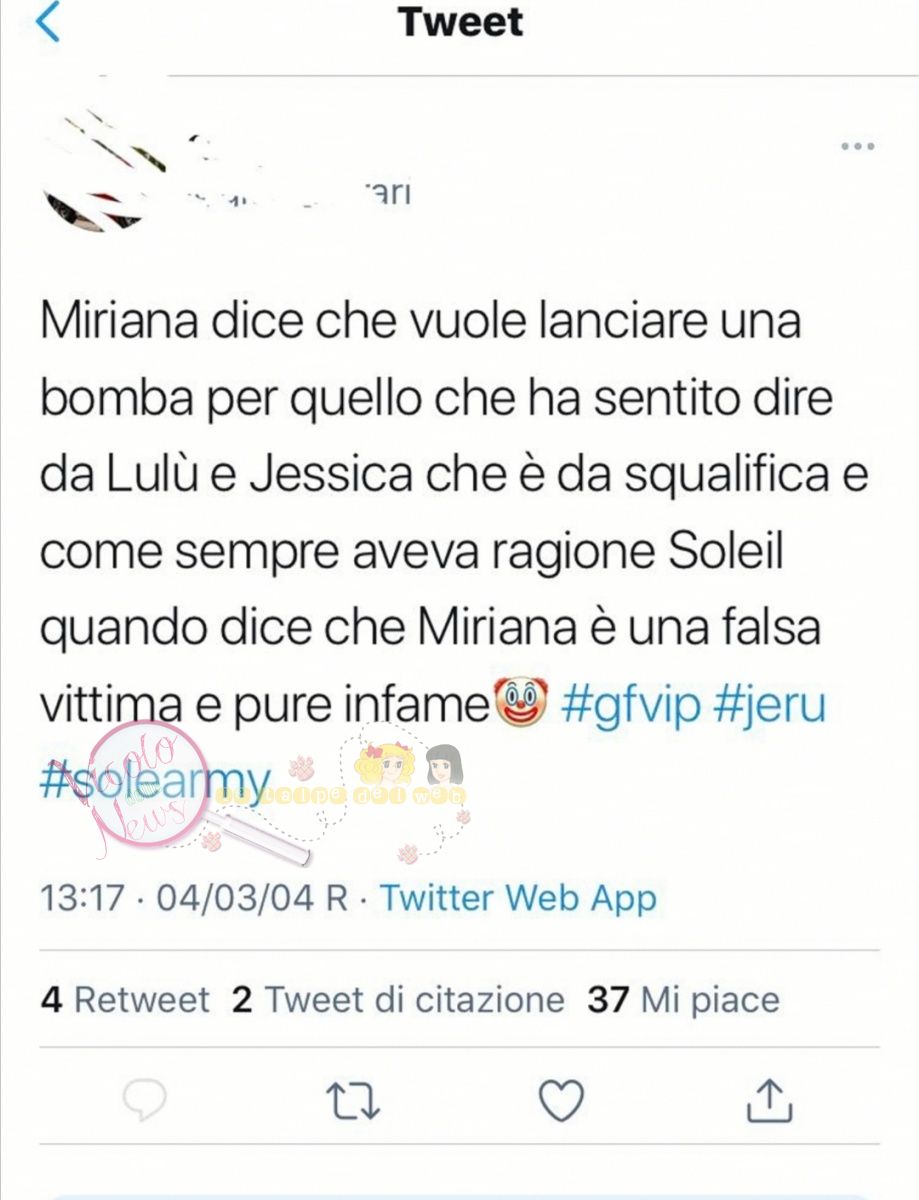Like the tweet with heart icon

pos(561,1101)
